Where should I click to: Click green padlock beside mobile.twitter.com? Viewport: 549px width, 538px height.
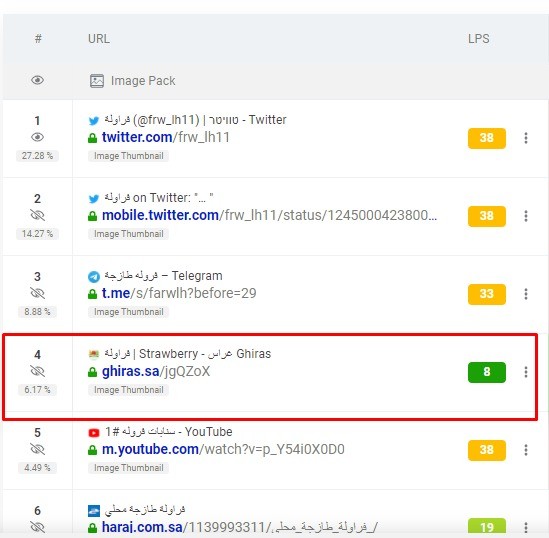click(92, 216)
